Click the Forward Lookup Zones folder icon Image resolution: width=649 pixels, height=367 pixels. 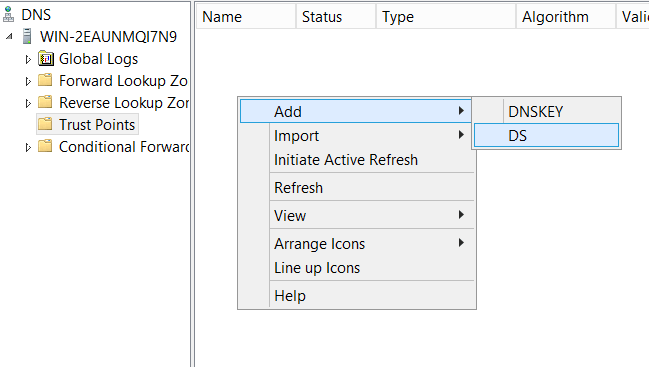tap(45, 80)
